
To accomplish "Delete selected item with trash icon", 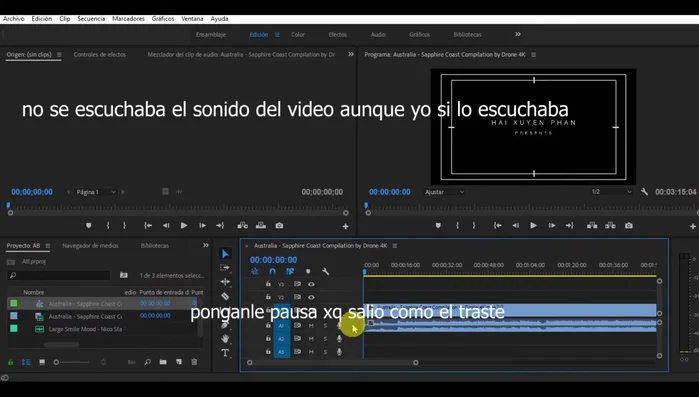I will pos(194,362).
